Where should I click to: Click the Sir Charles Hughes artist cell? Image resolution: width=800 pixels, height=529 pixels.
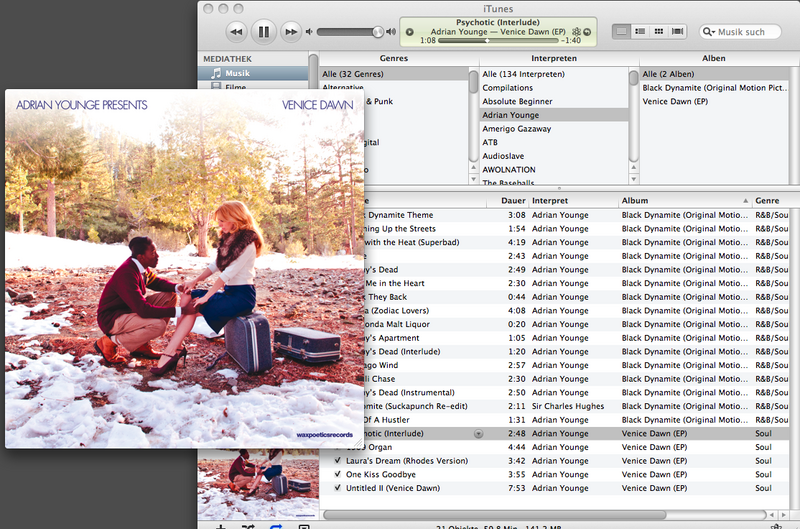[x=568, y=406]
